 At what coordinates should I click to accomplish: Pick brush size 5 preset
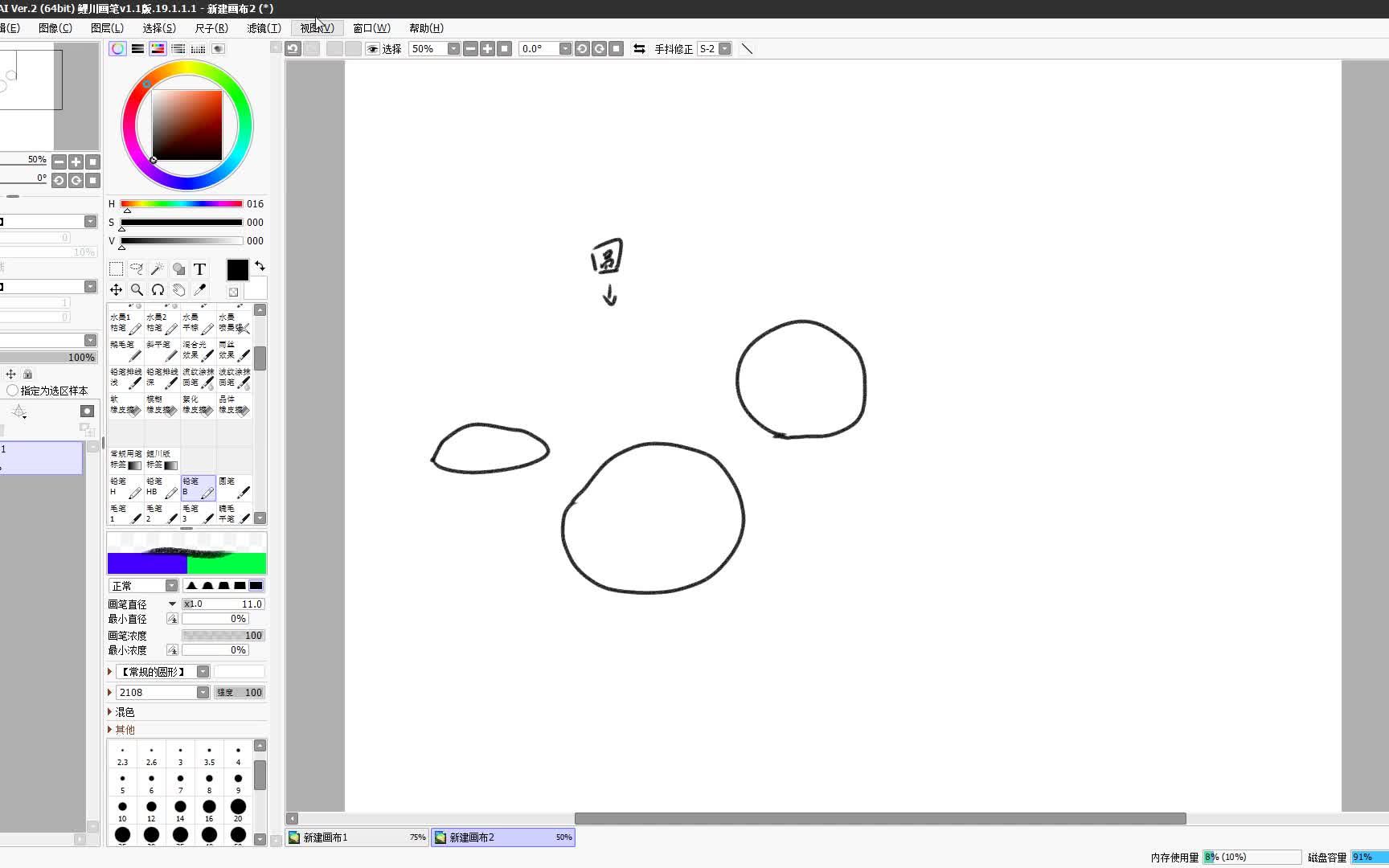[x=122, y=782]
